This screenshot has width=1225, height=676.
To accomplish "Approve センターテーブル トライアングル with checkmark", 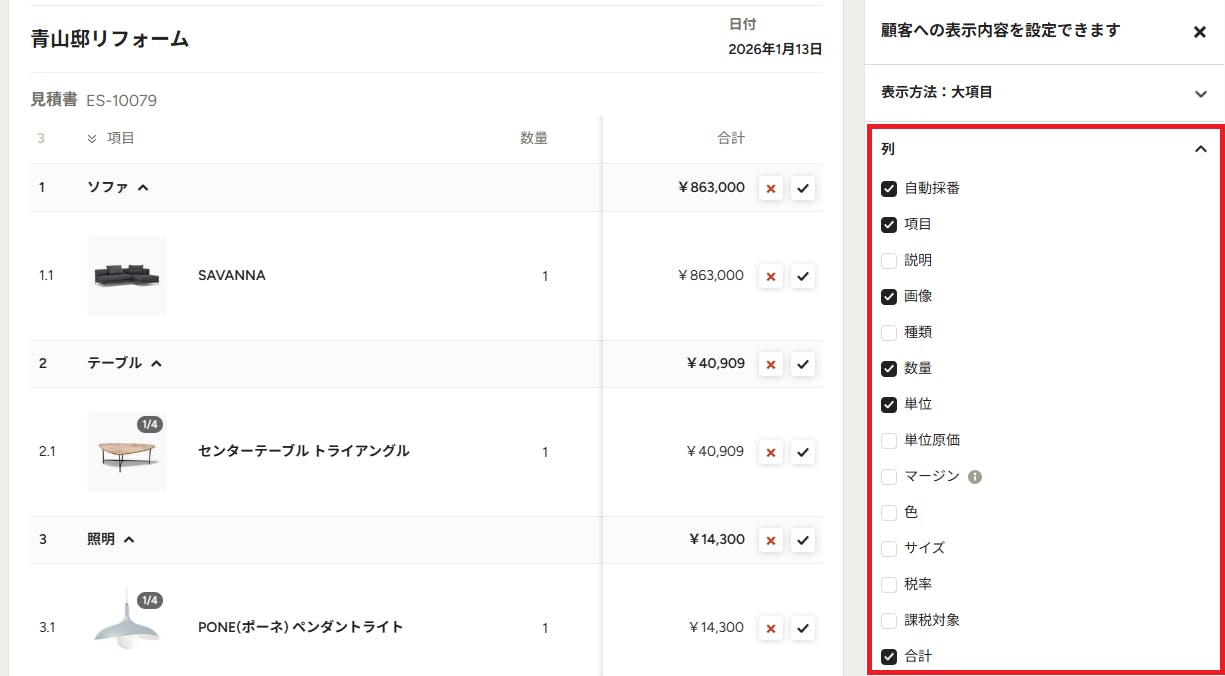I will [803, 452].
